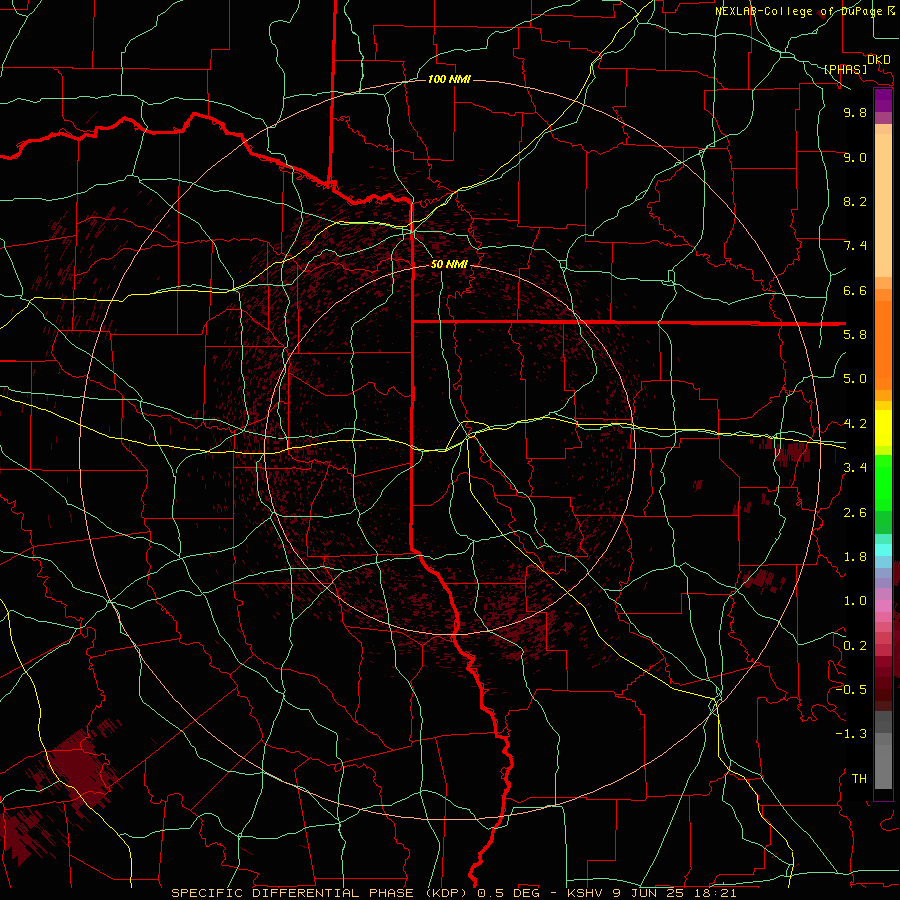The image size is (900, 900).
Task: Click the 4.2 value on the scale
Action: [x=855, y=424]
